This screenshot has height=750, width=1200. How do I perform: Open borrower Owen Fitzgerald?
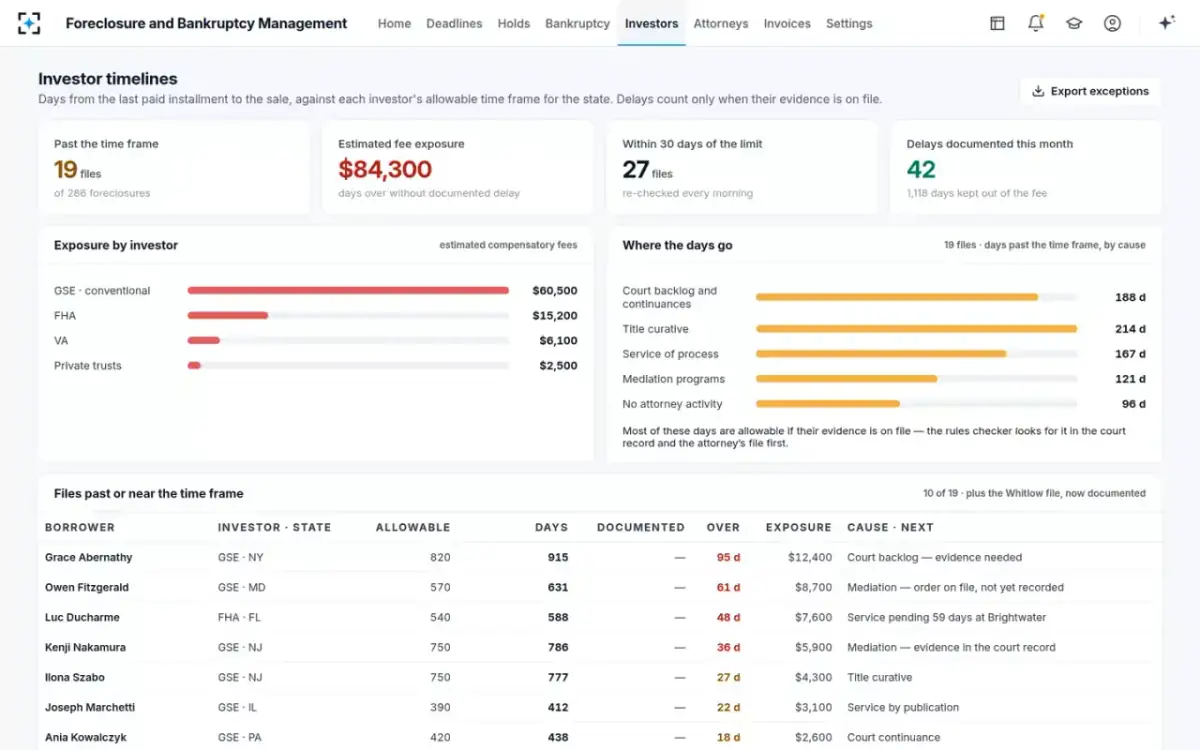point(87,587)
